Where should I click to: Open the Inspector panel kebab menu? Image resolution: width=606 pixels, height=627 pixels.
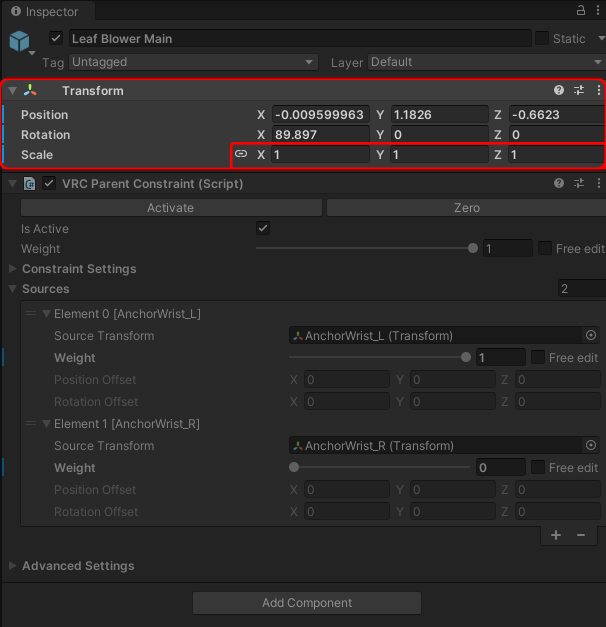(x=598, y=10)
